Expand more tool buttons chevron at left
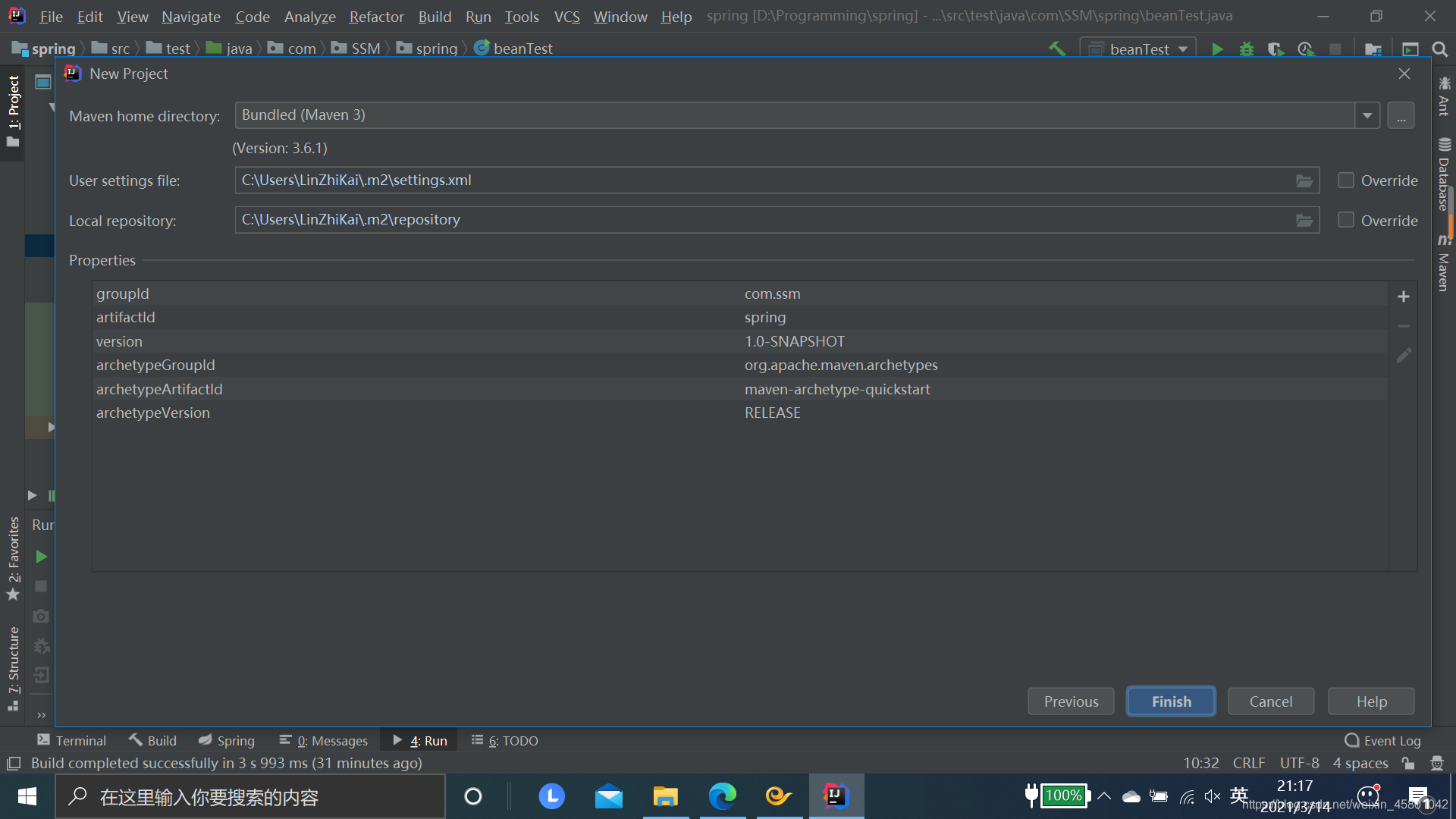Screen dimensions: 1456x819 point(41,714)
